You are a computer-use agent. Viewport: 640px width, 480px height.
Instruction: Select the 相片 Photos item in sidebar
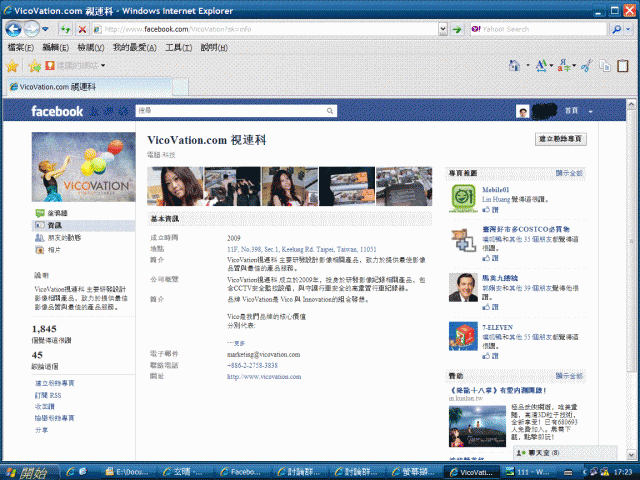[48, 250]
